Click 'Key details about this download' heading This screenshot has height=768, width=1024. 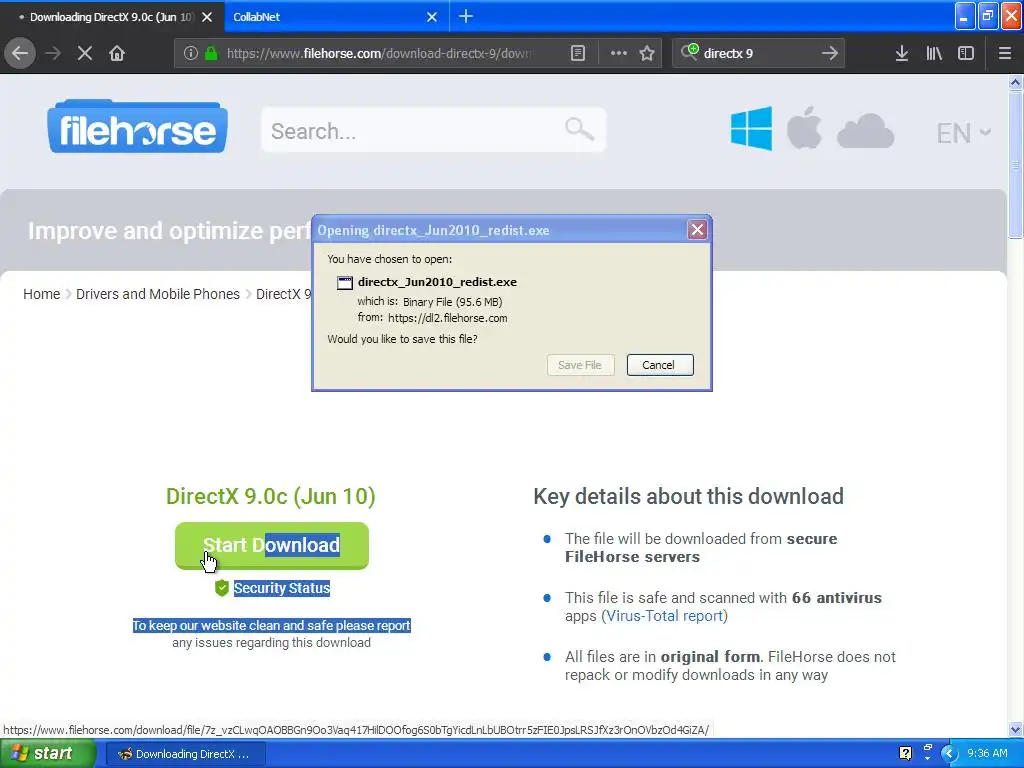click(688, 496)
